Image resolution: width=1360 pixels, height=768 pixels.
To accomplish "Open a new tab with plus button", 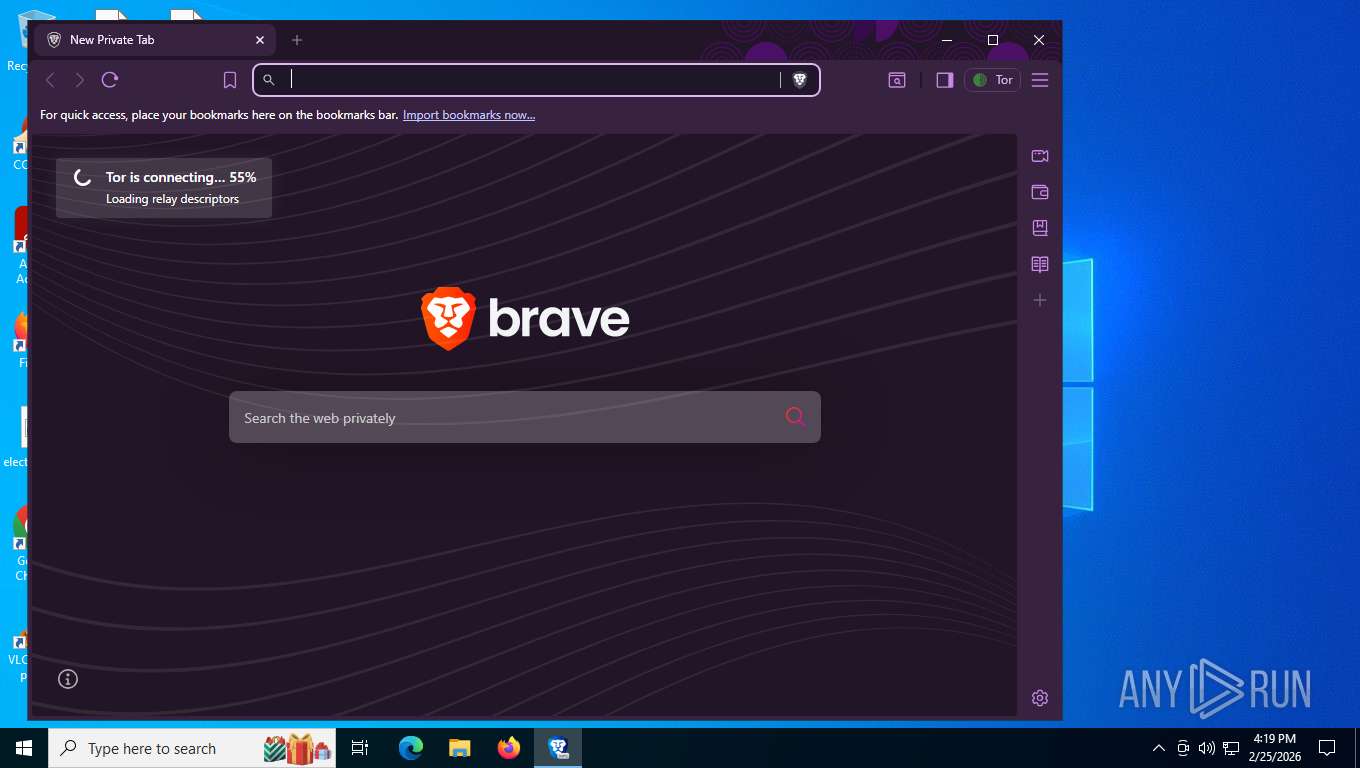I will pyautogui.click(x=297, y=40).
